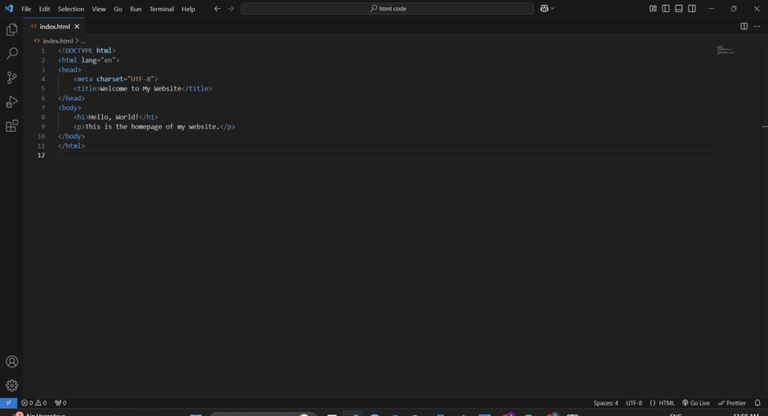
Task: Open the Go menu
Action: coord(118,9)
